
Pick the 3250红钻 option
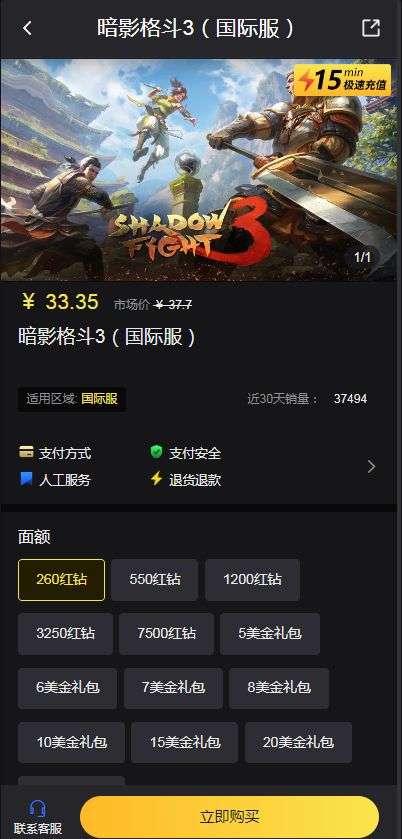(65, 634)
